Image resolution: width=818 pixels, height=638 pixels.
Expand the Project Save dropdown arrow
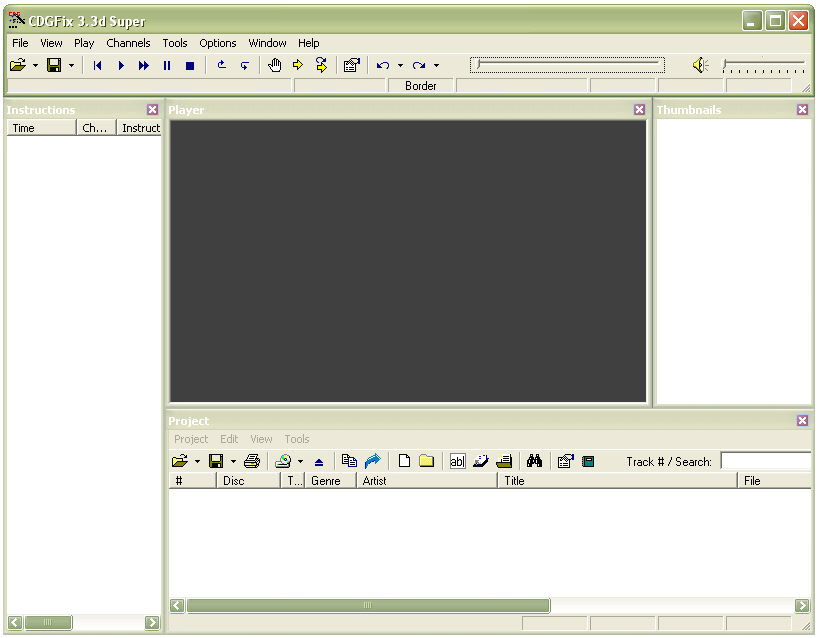[233, 462]
